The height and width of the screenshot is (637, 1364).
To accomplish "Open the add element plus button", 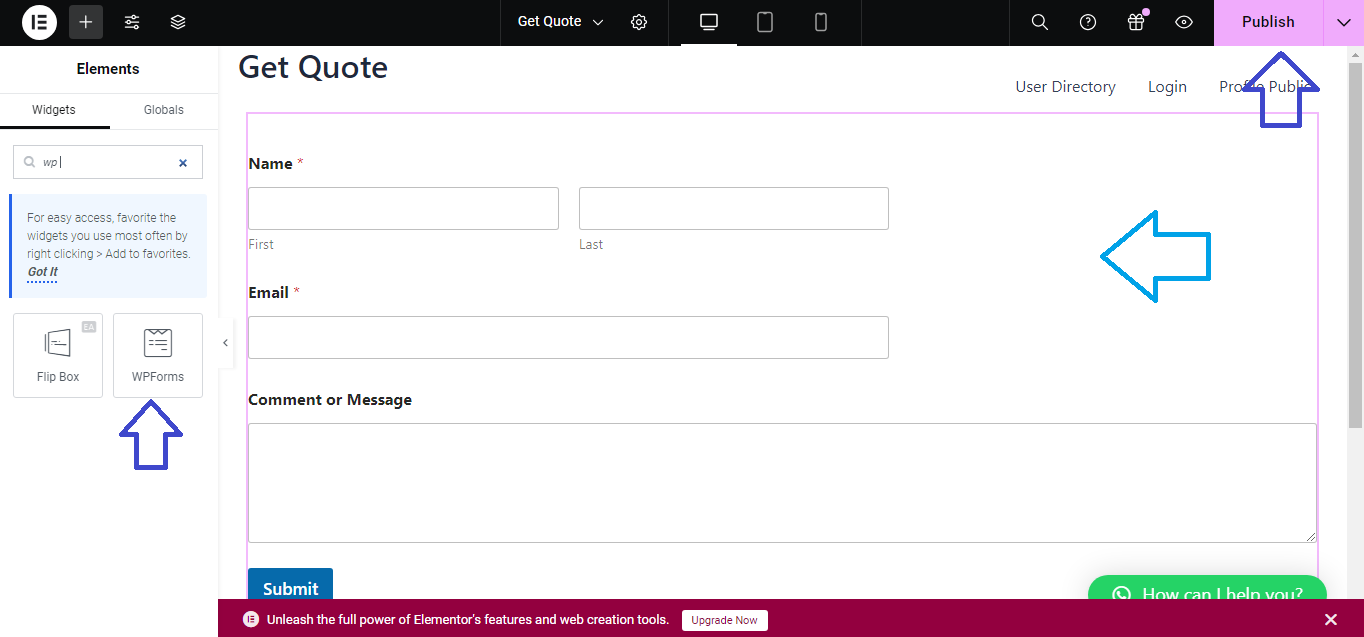I will point(86,22).
